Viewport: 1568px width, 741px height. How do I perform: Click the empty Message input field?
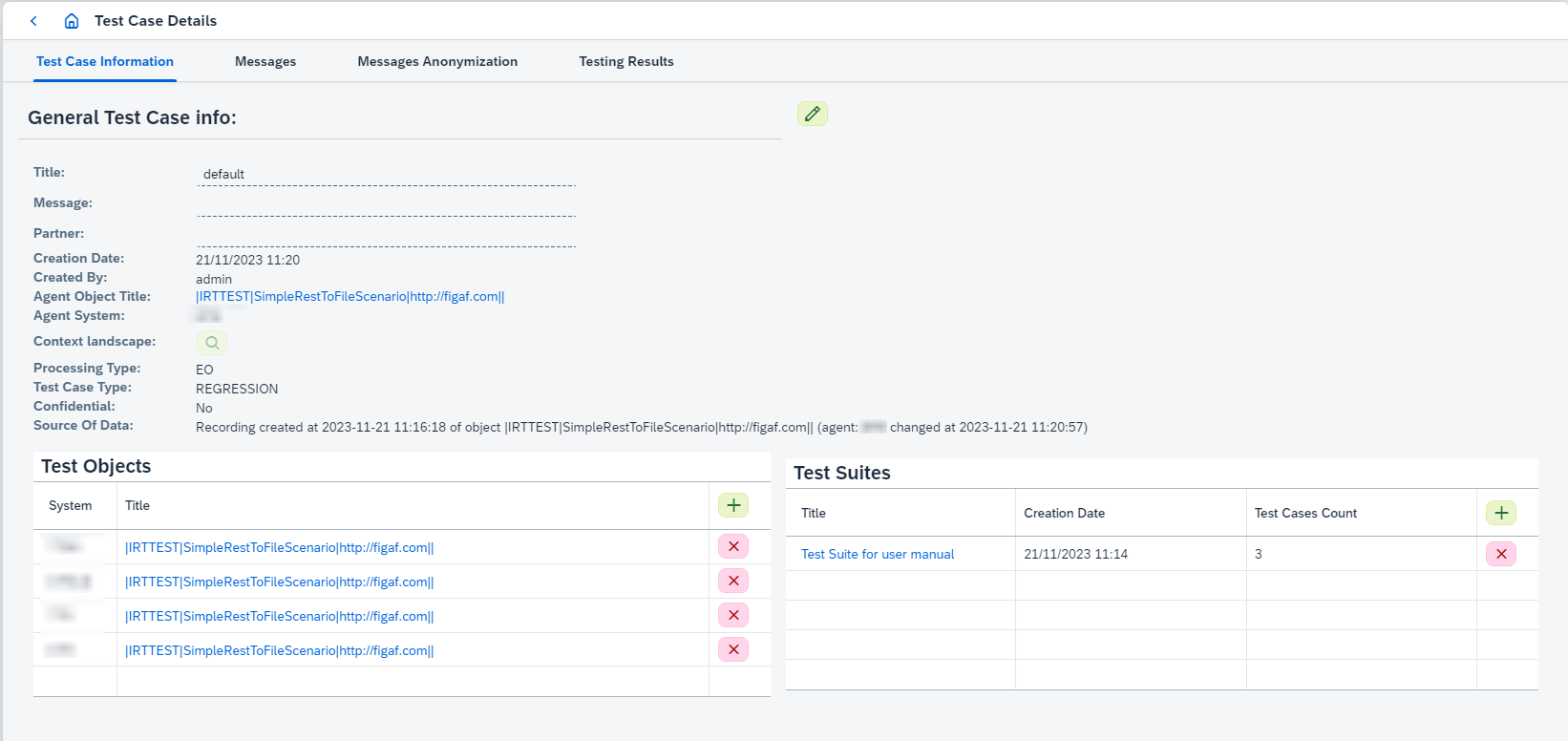click(x=386, y=204)
